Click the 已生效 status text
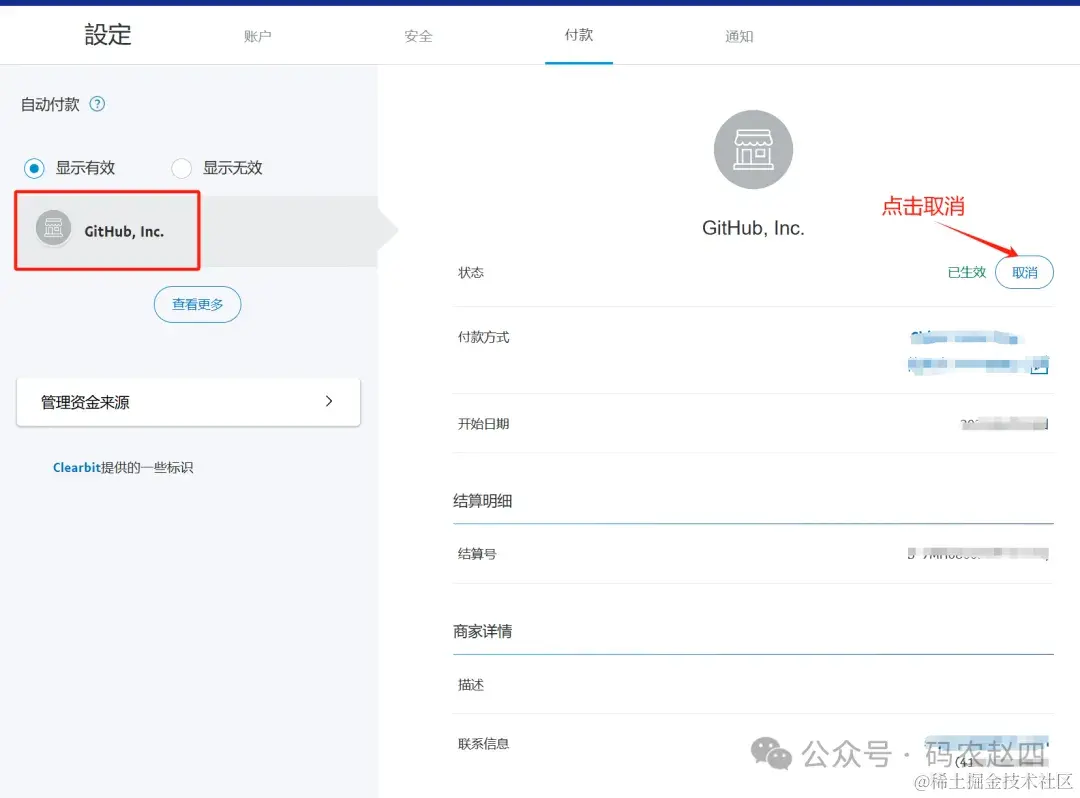The image size is (1080, 798). tap(966, 271)
